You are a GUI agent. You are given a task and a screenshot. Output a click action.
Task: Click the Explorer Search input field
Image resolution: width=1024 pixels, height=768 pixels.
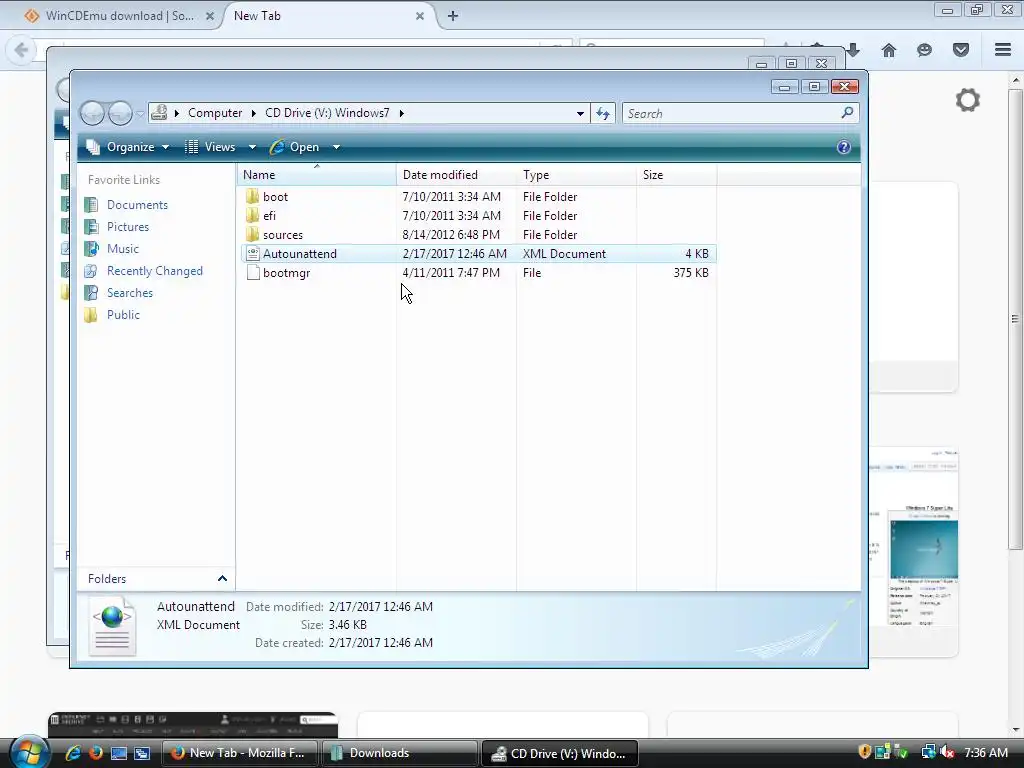coord(733,114)
